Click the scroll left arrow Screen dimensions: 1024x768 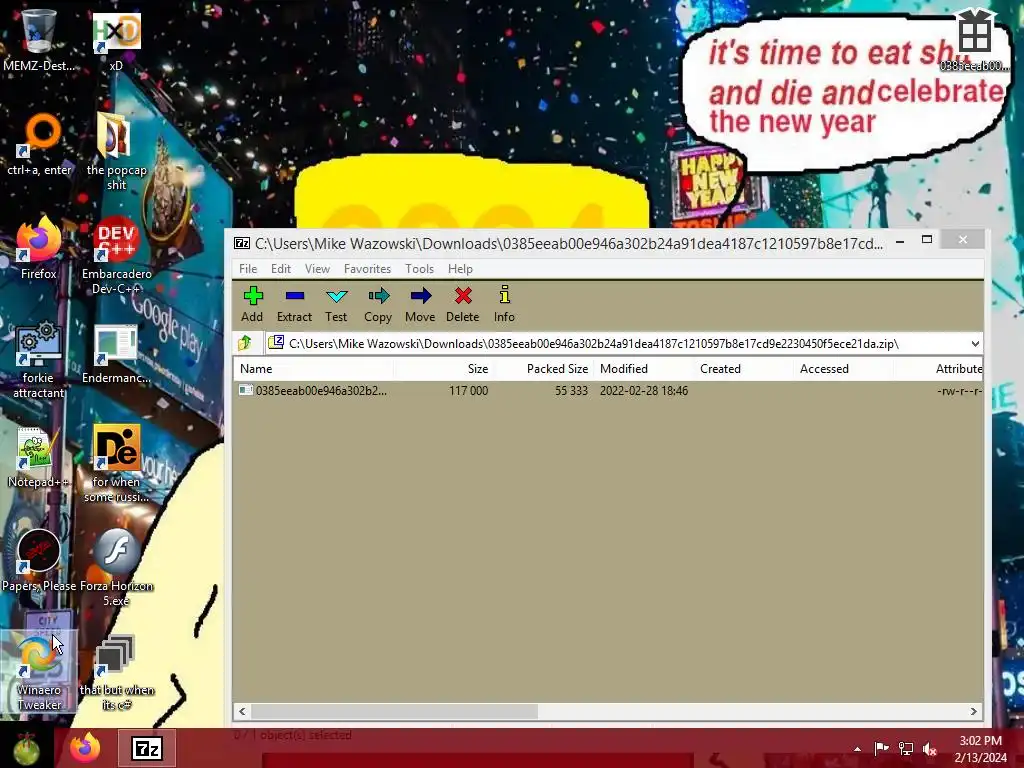[242, 711]
